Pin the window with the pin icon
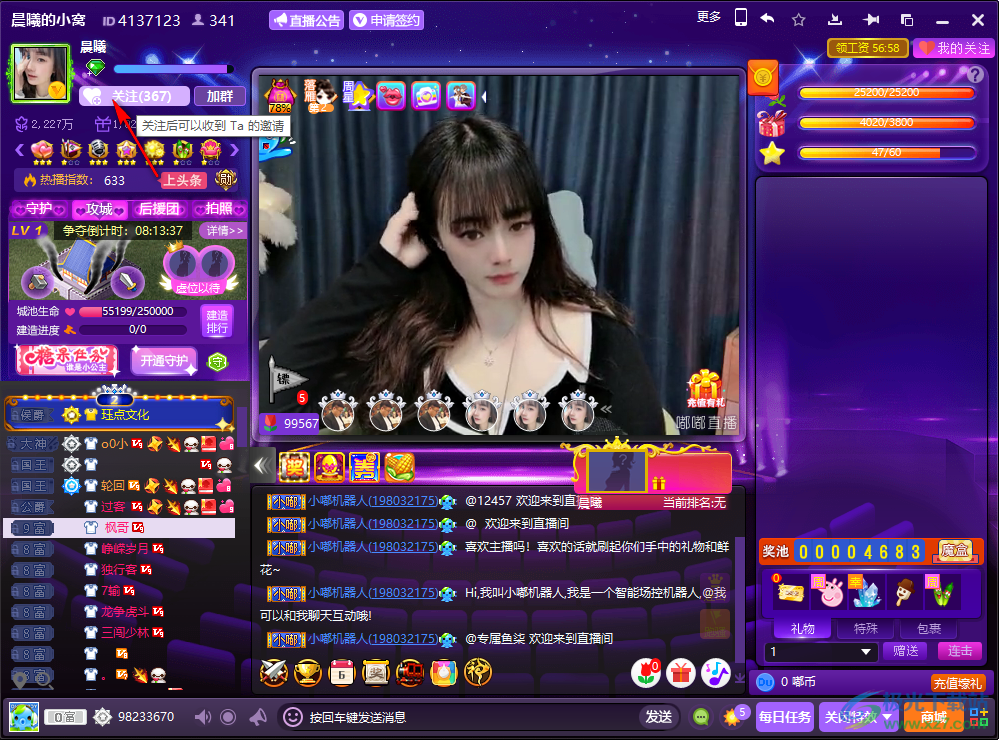 pos(871,20)
